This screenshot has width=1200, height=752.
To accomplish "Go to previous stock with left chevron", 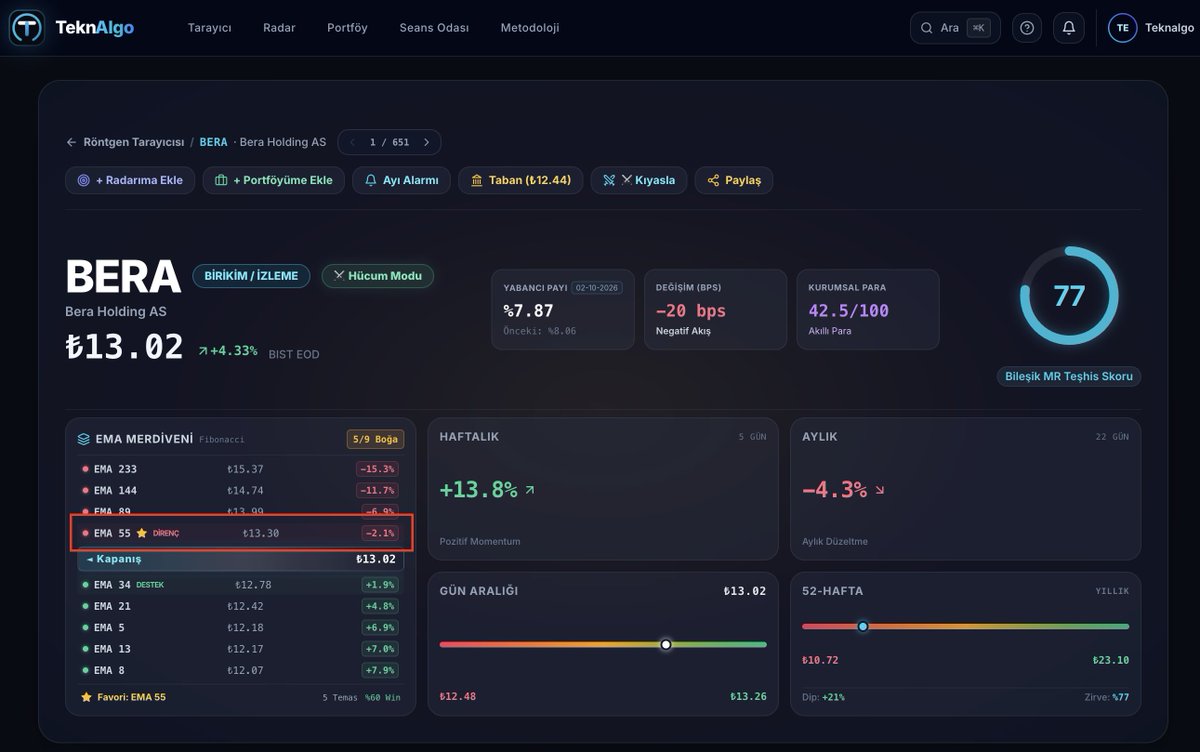I will click(352, 142).
